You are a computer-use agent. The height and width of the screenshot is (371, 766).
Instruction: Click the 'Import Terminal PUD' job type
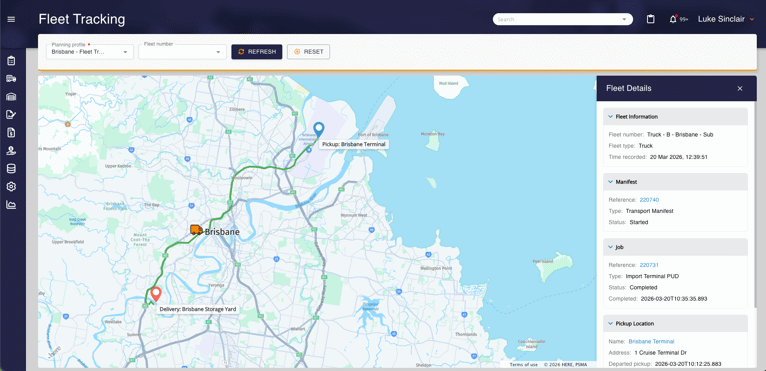[x=652, y=276]
